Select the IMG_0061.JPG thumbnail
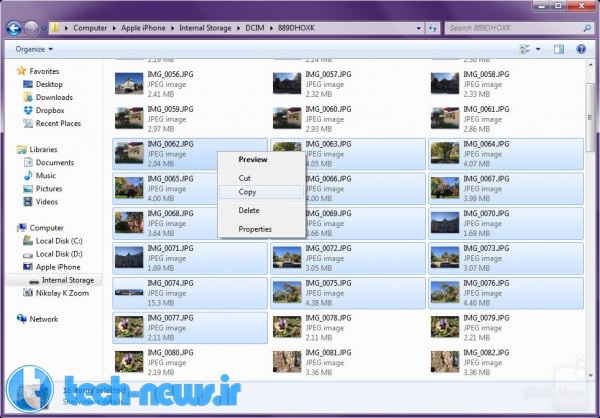The image size is (600, 418). 445,119
